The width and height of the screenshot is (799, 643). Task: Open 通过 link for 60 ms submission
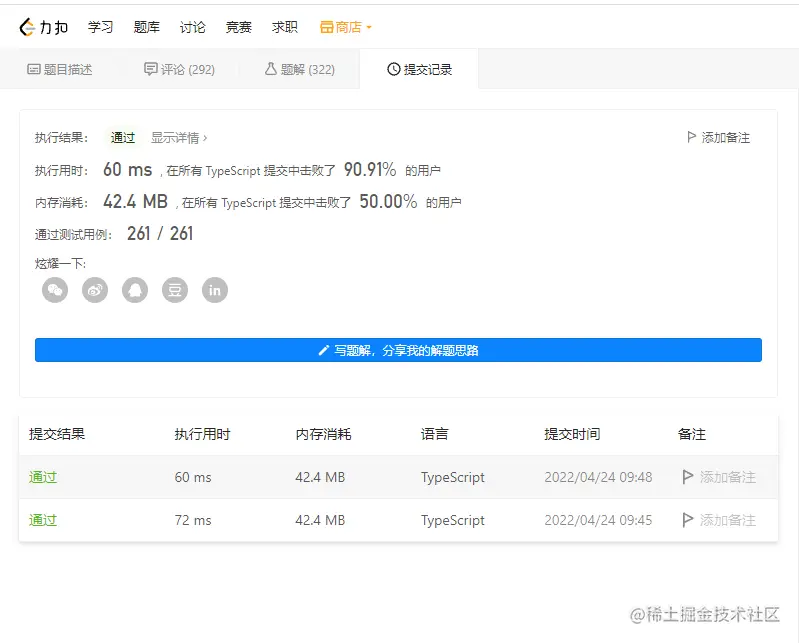[x=43, y=477]
